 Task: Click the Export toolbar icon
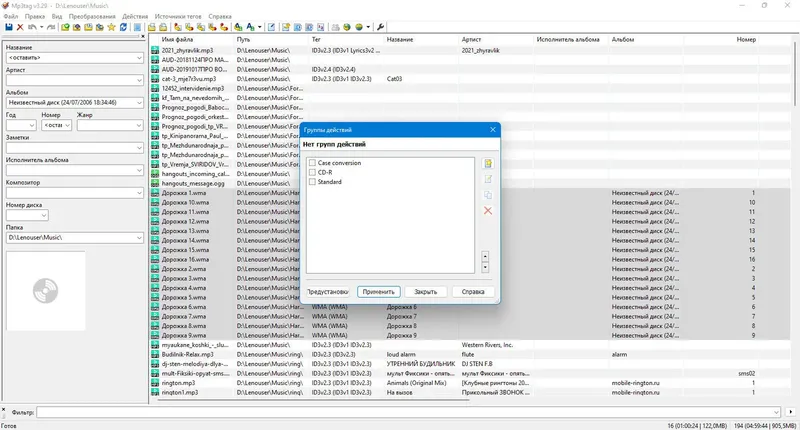(285, 27)
